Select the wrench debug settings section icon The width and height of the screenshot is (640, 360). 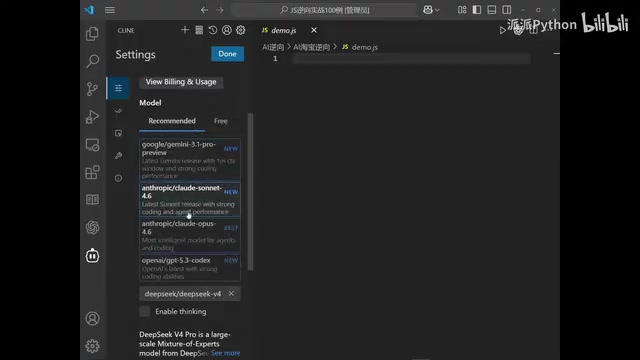118,156
